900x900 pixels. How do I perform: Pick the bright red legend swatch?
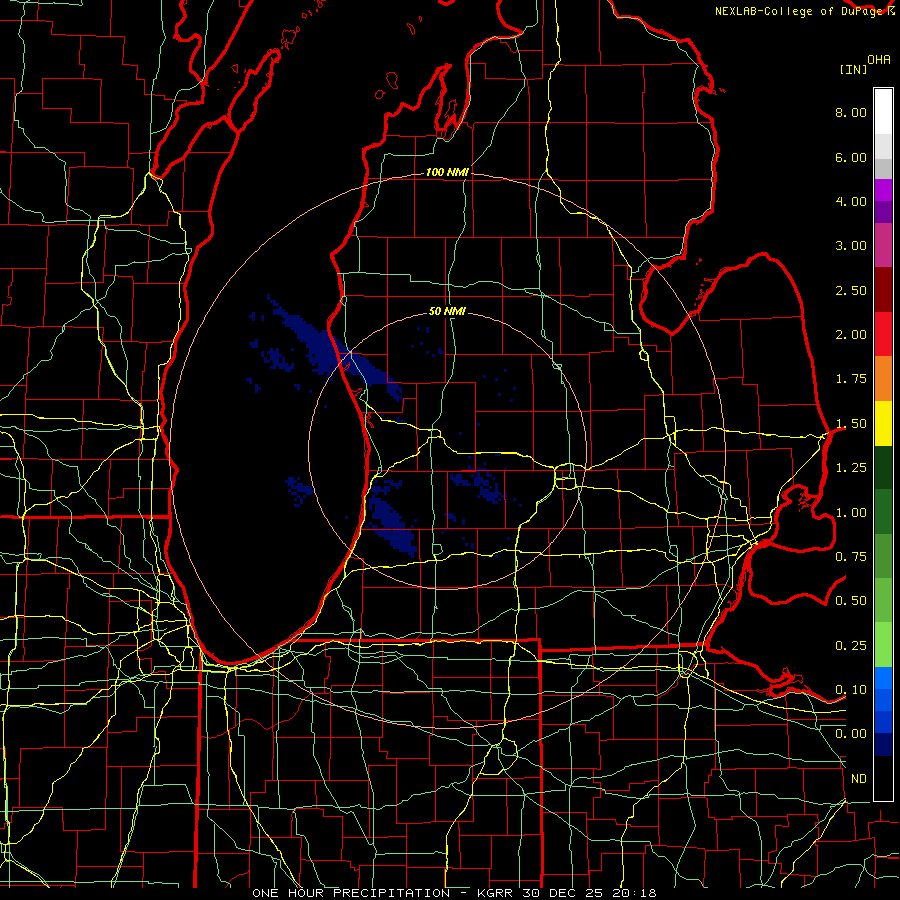(x=883, y=334)
